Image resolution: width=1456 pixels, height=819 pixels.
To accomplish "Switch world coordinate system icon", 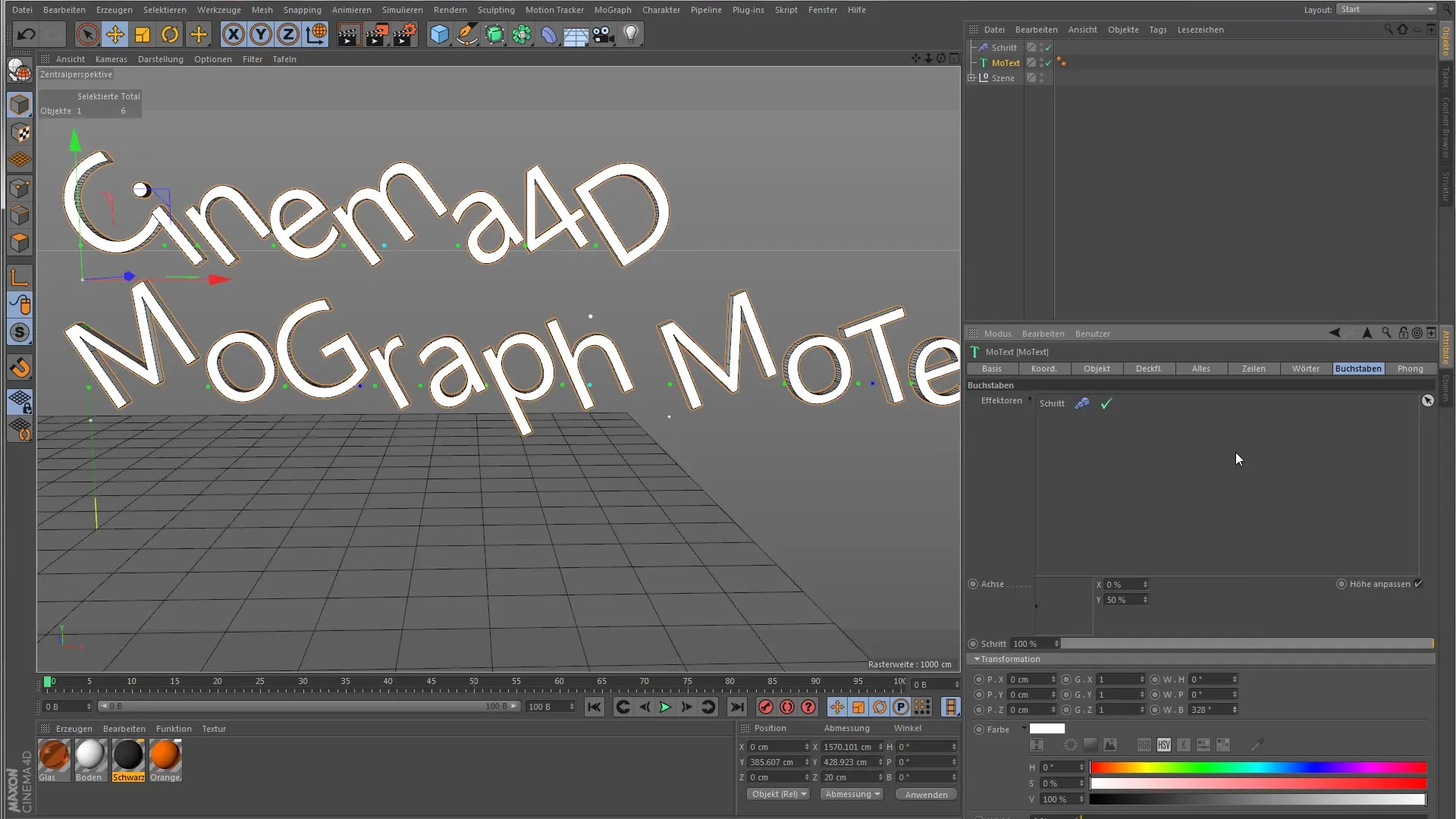I will tap(315, 34).
